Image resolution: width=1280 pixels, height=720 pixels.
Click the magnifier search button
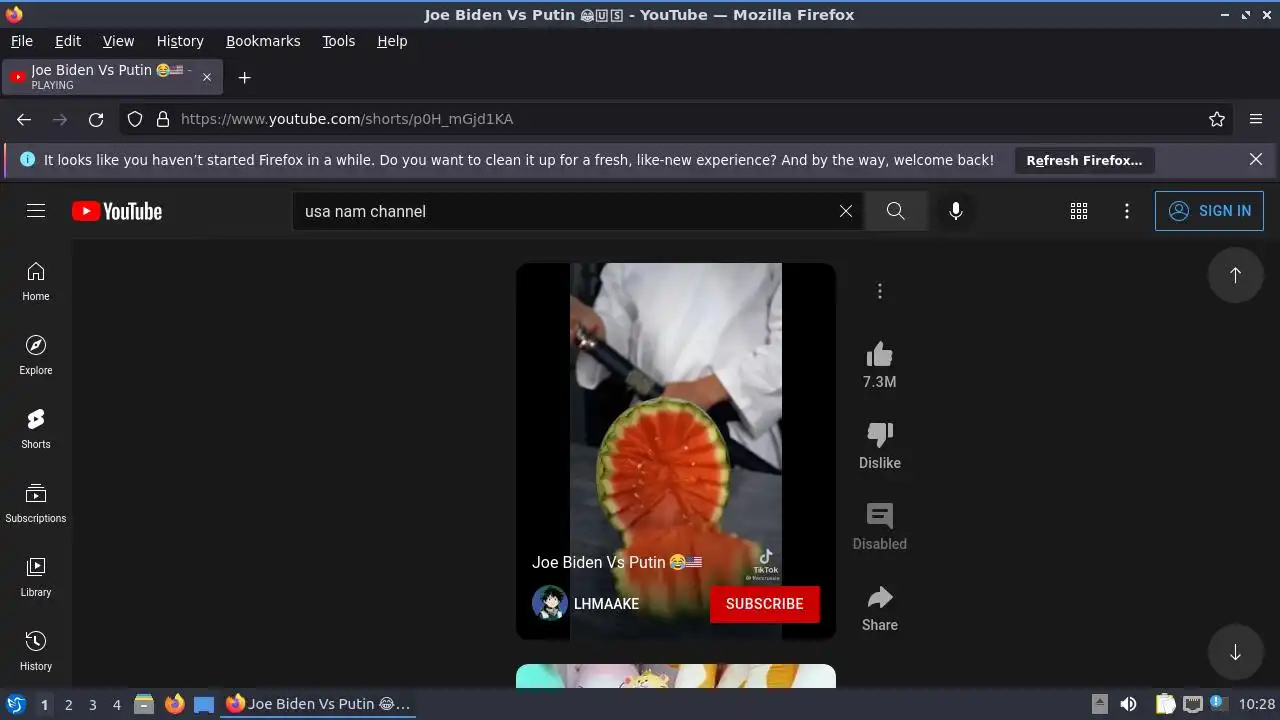896,211
